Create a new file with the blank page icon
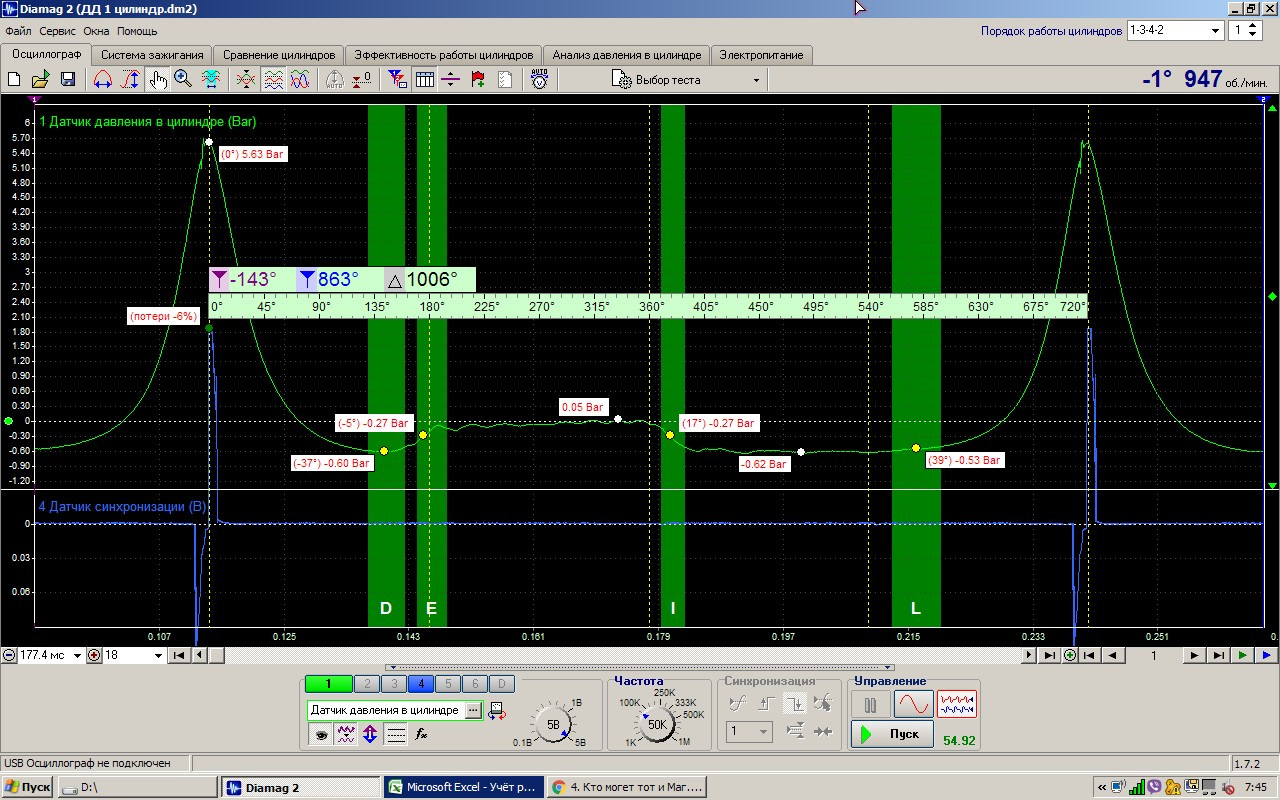 (x=14, y=80)
